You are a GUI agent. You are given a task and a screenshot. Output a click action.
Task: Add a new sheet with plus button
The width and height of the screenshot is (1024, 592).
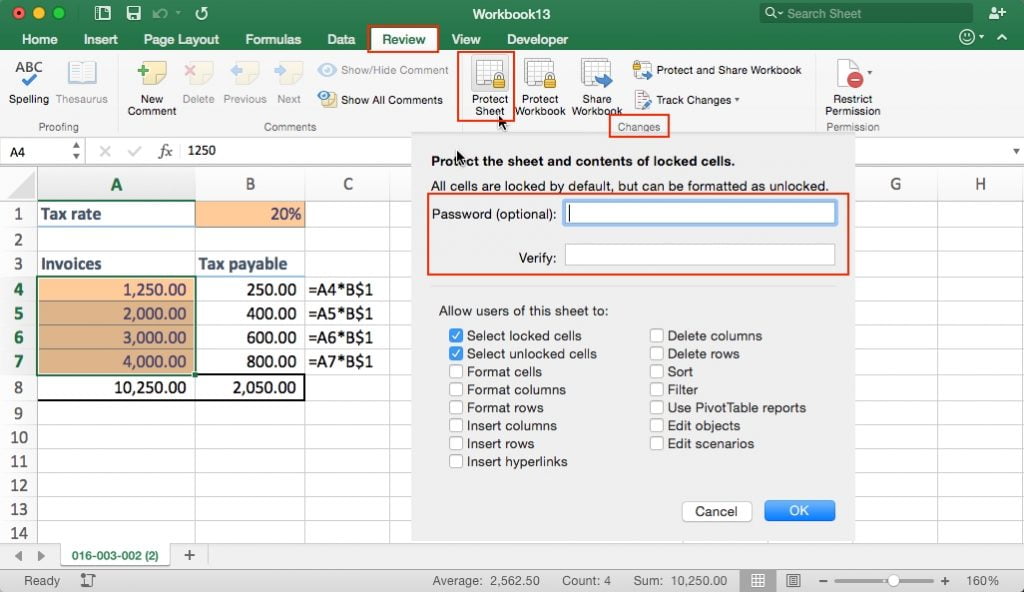[x=189, y=555]
